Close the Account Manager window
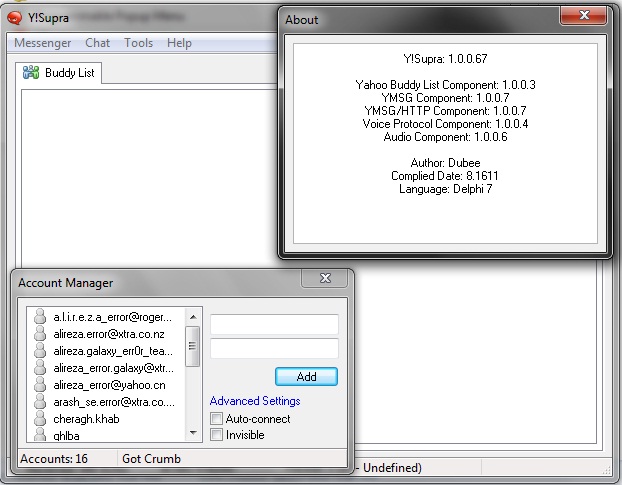Image resolution: width=622 pixels, height=485 pixels. pyautogui.click(x=325, y=278)
